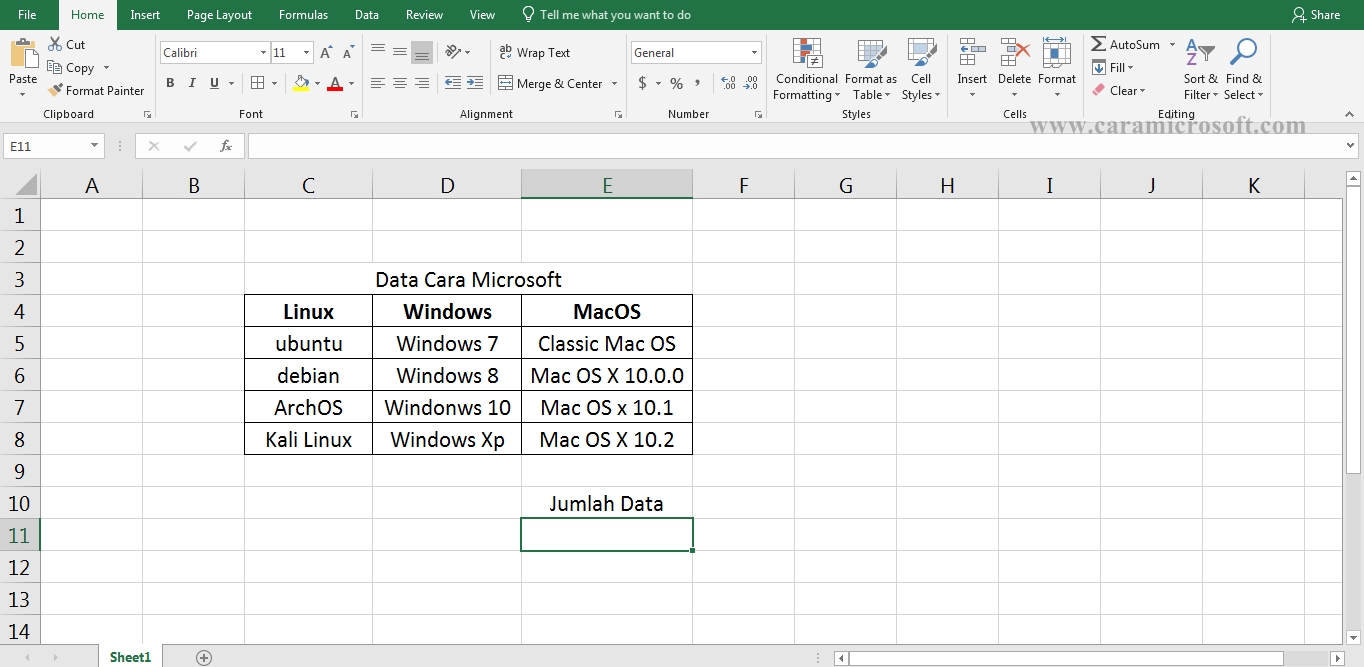1364x667 pixels.
Task: Activate the Format Painter brush
Action: (x=55, y=90)
